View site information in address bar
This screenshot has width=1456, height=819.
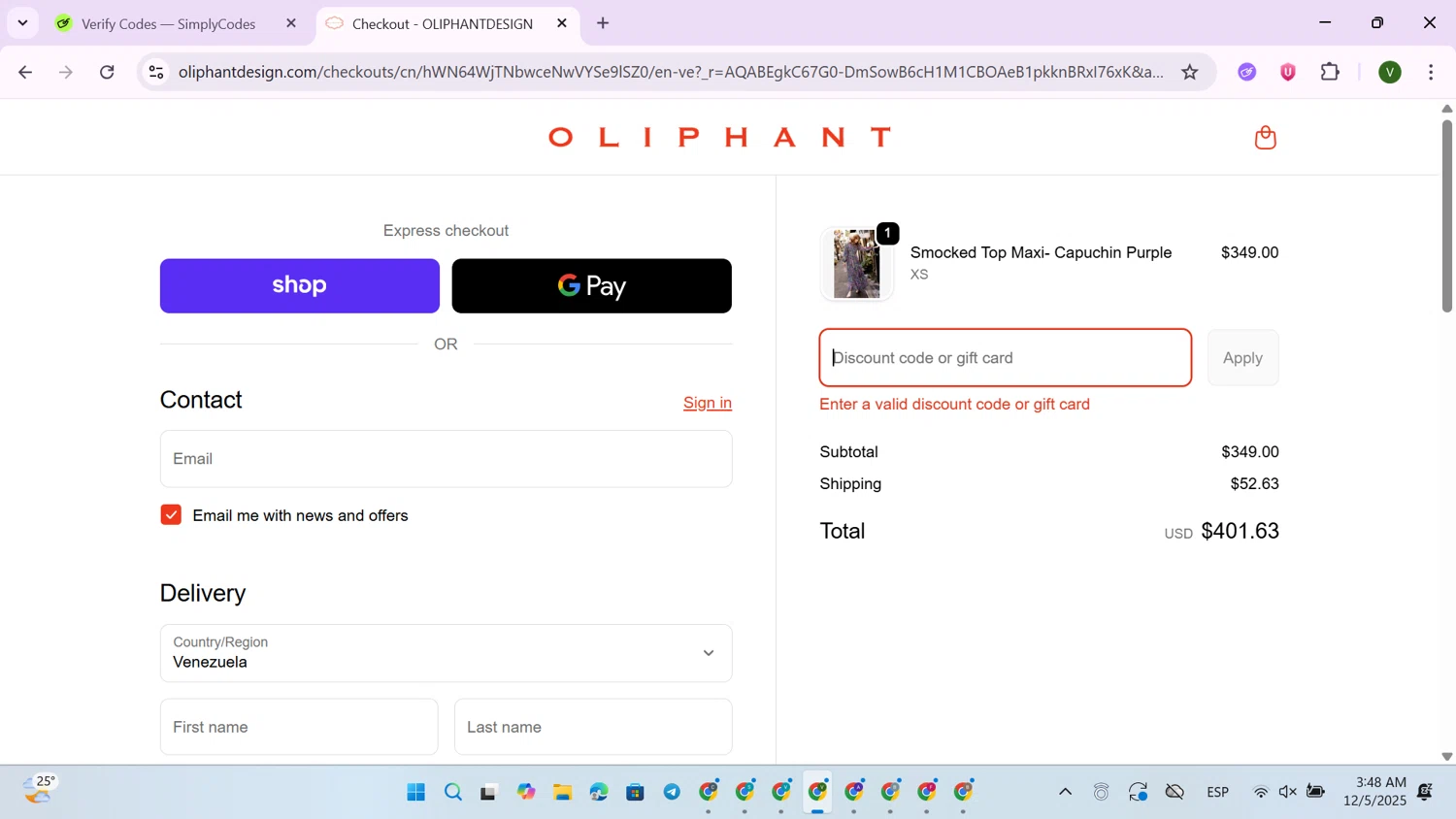[x=156, y=72]
